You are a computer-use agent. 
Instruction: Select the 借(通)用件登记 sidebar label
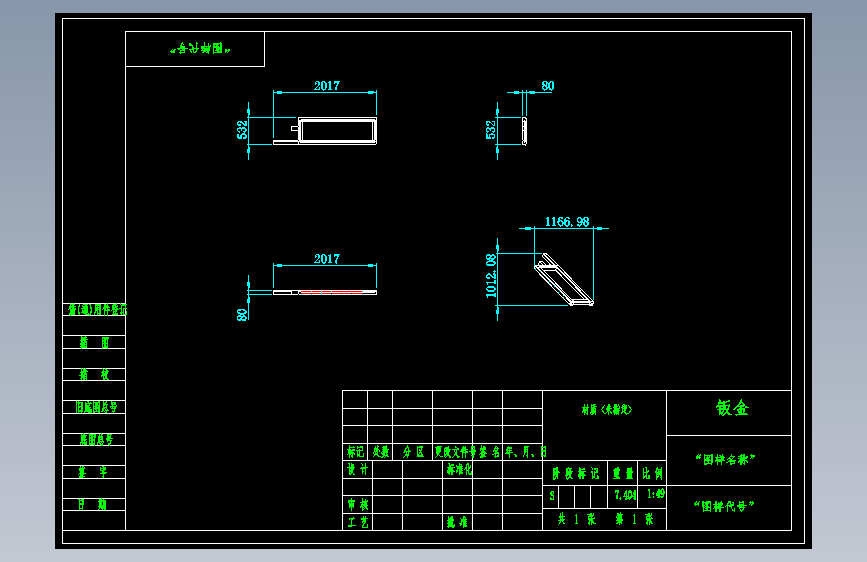coord(97,310)
